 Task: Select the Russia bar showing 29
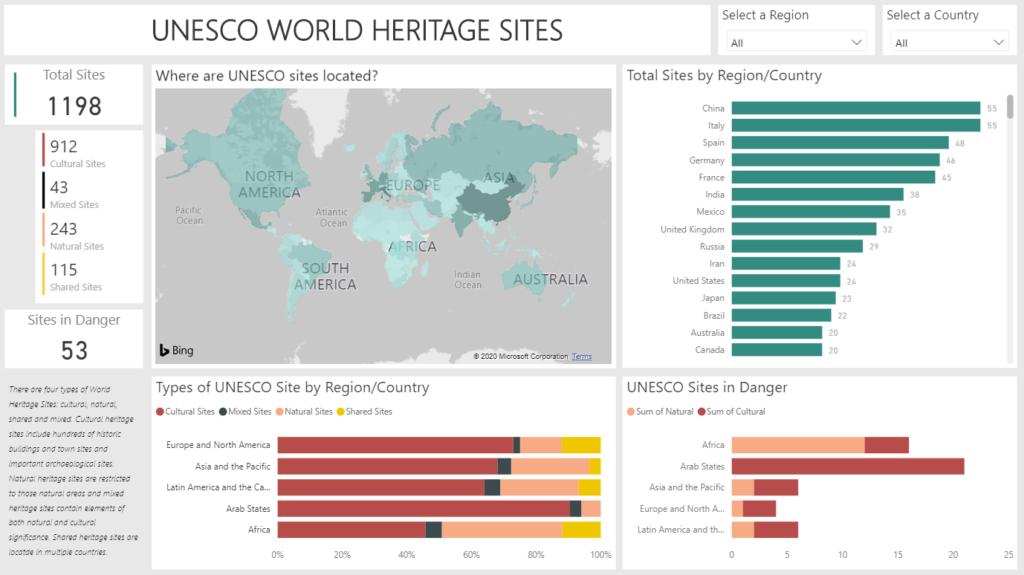(797, 246)
